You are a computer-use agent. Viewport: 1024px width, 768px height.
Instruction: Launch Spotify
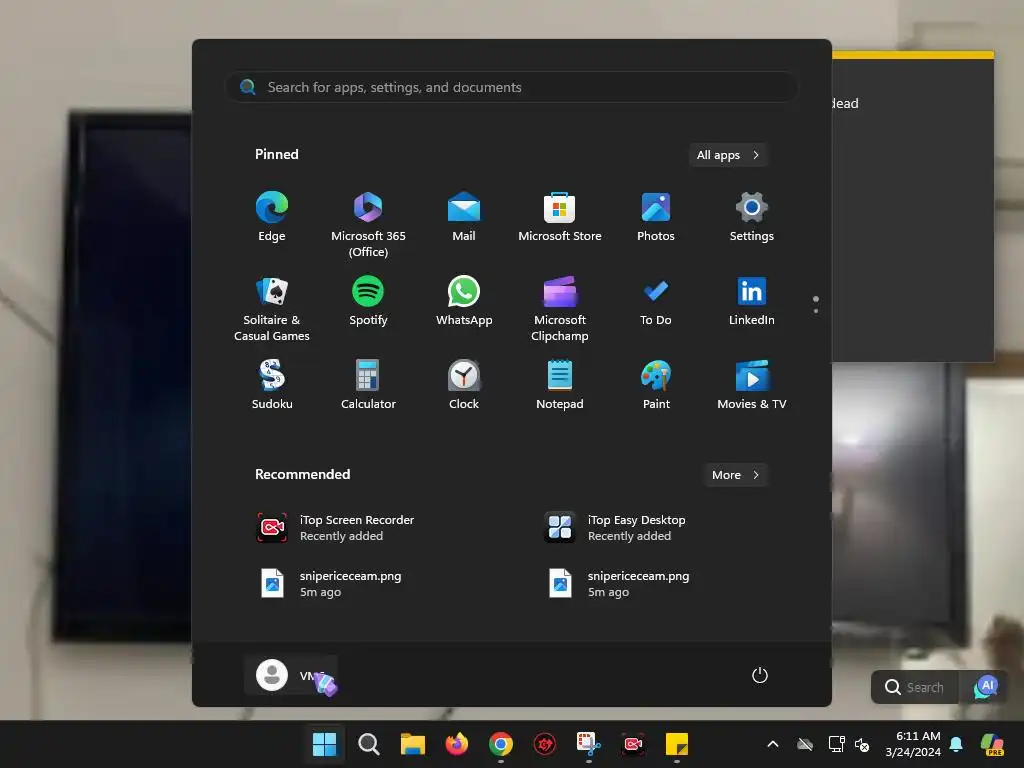click(368, 302)
